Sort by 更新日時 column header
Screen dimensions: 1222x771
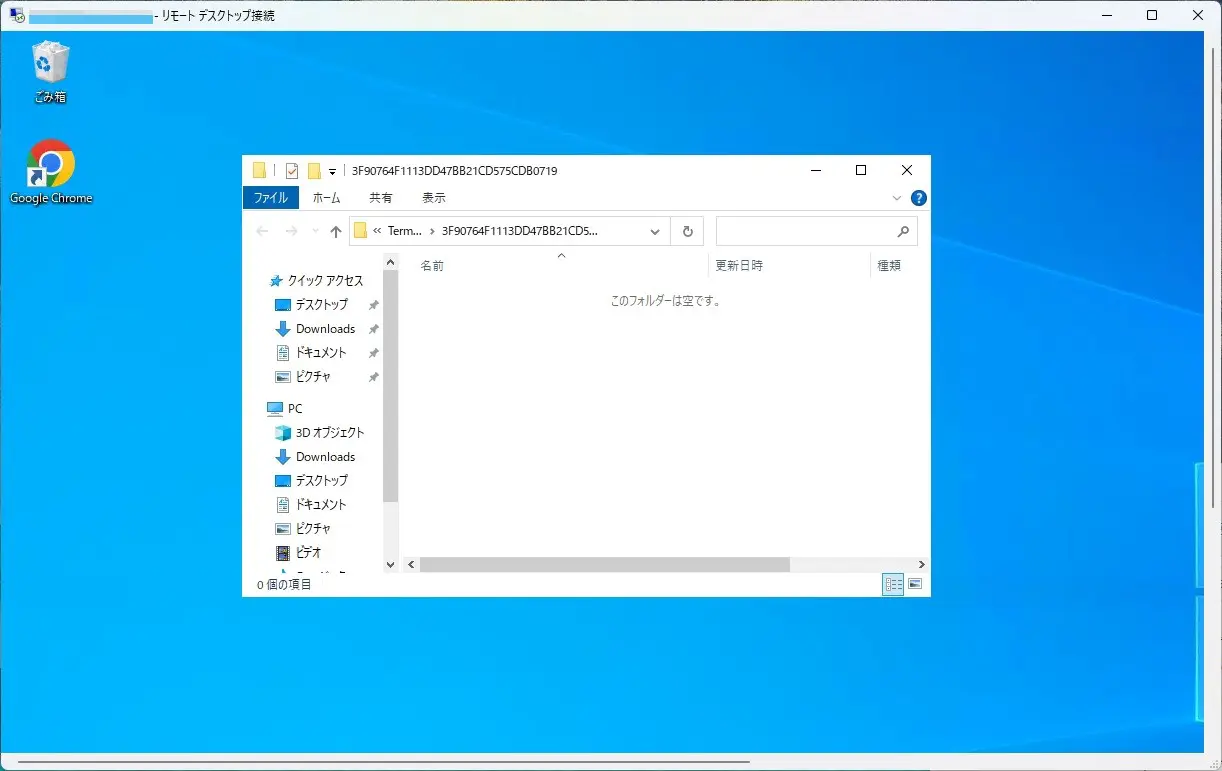click(739, 265)
